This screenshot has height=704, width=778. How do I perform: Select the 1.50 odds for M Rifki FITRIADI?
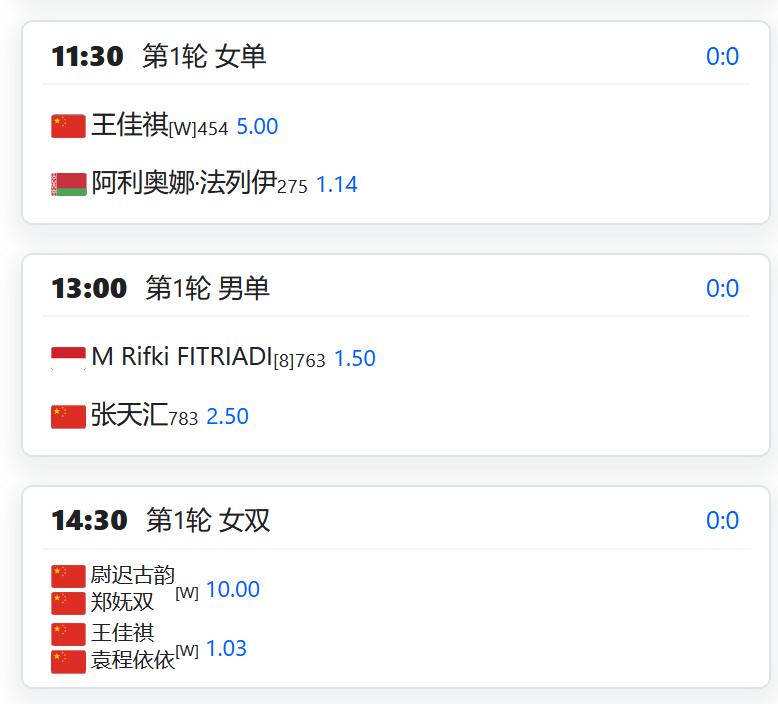pyautogui.click(x=354, y=358)
